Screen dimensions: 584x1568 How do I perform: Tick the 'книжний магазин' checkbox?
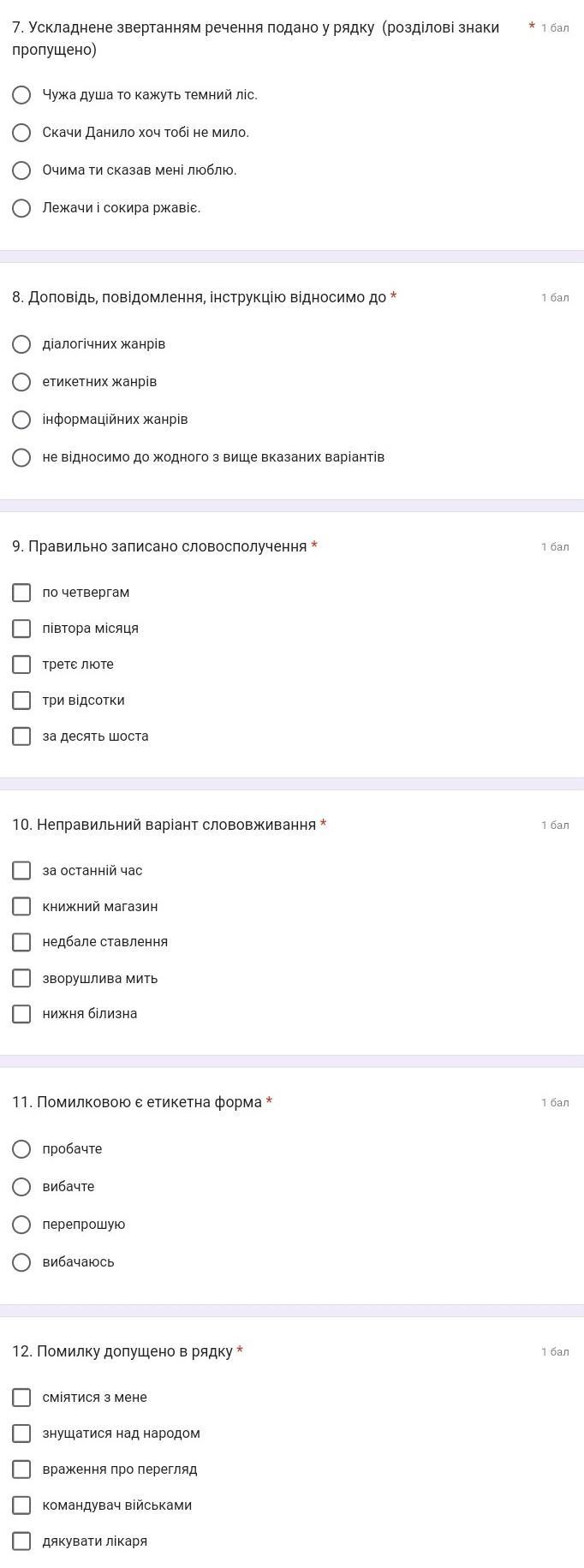tap(21, 906)
